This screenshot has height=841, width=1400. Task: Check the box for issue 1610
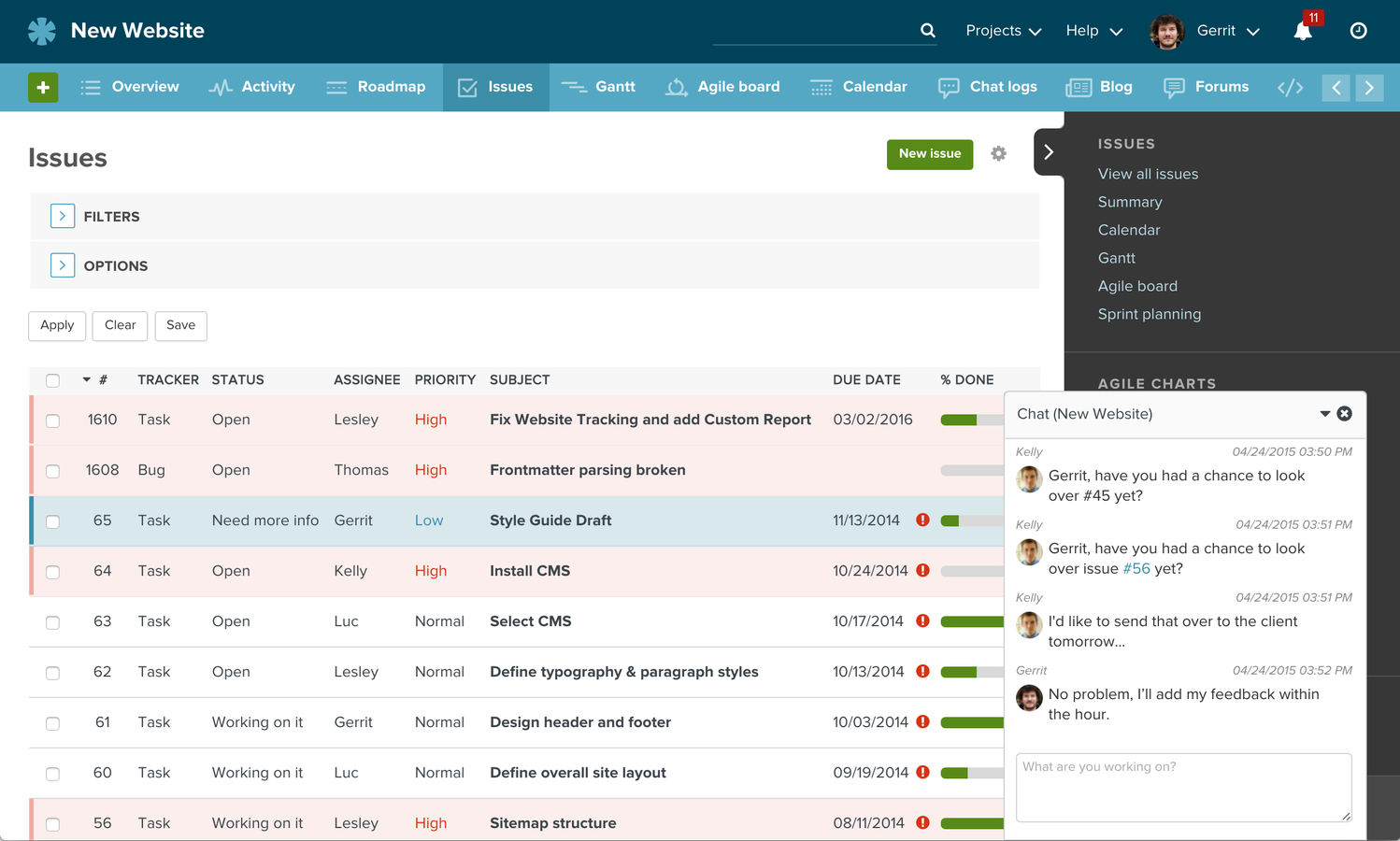pyautogui.click(x=52, y=420)
